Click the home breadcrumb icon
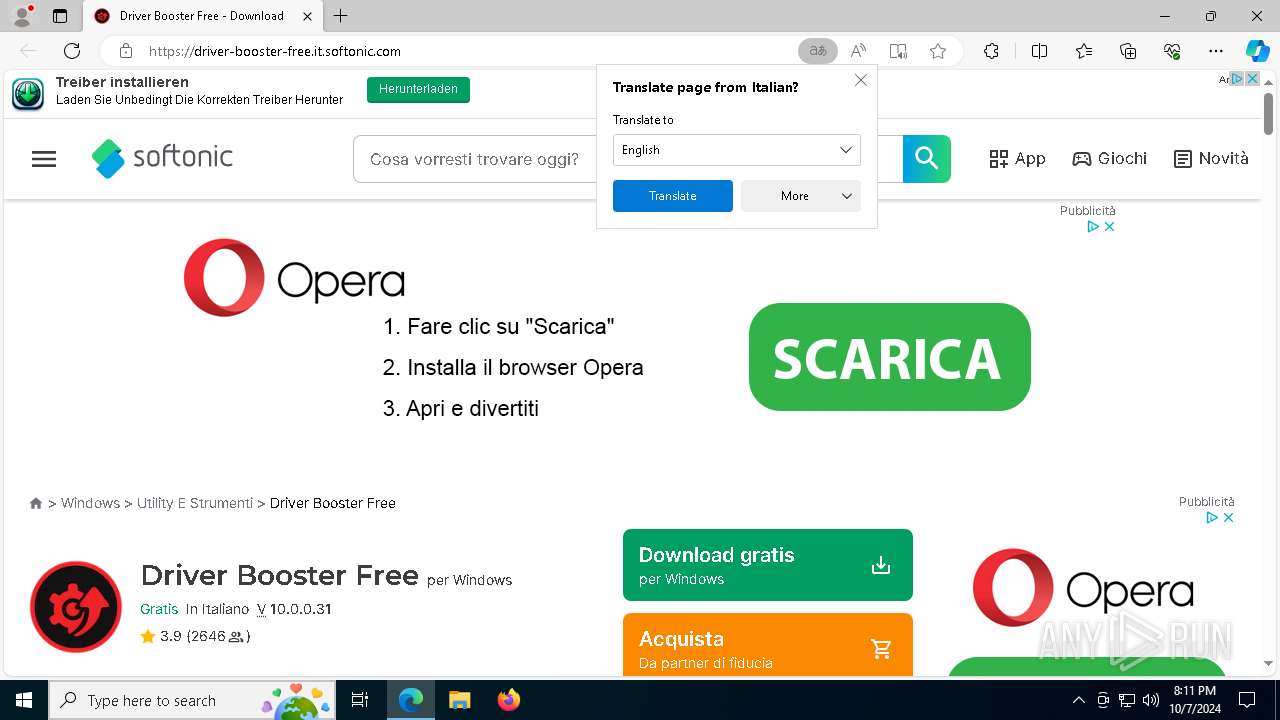This screenshot has width=1280, height=720. pos(36,503)
